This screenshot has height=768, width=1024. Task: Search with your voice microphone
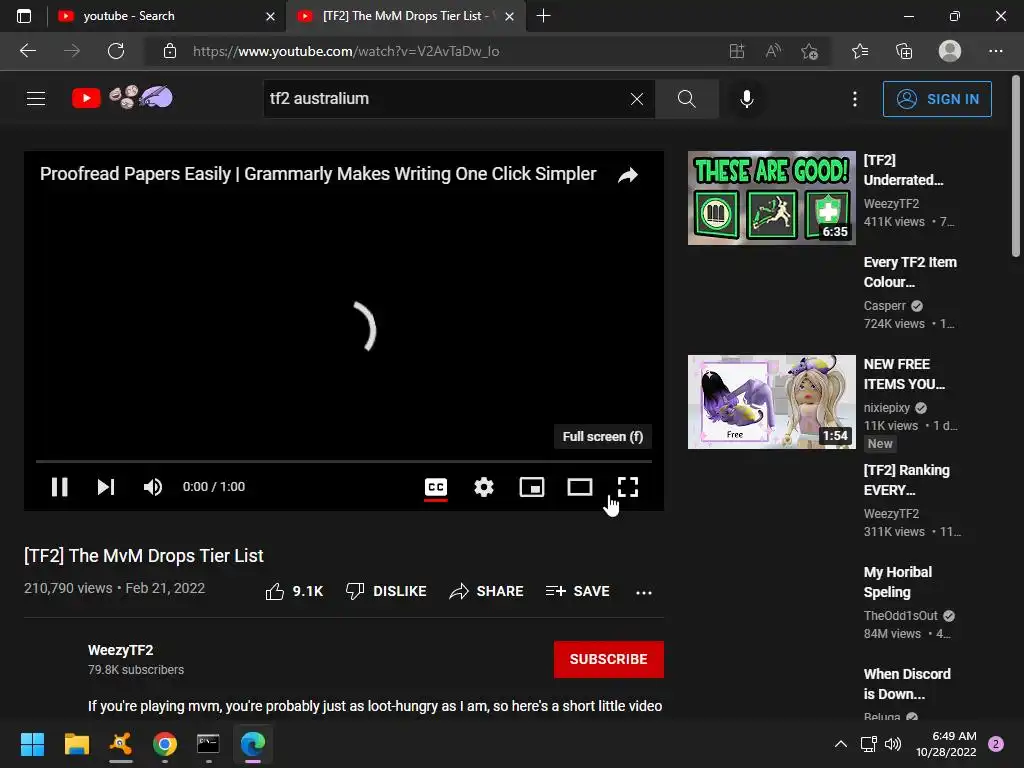[x=746, y=99]
